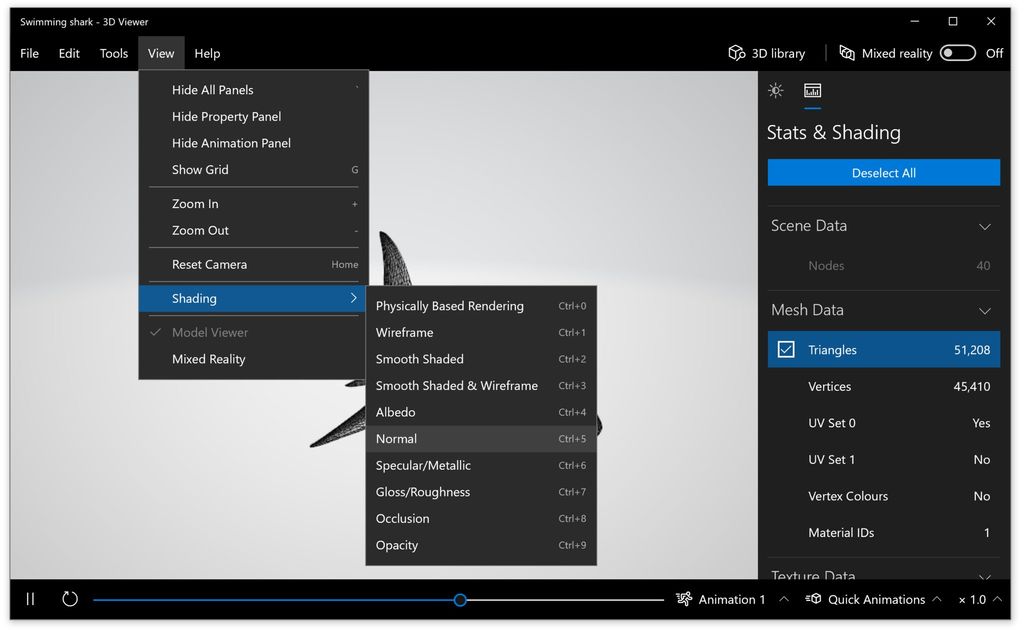Viewport: 1024px width, 630px height.
Task: Click the animation timeline slider handle
Action: [460, 599]
